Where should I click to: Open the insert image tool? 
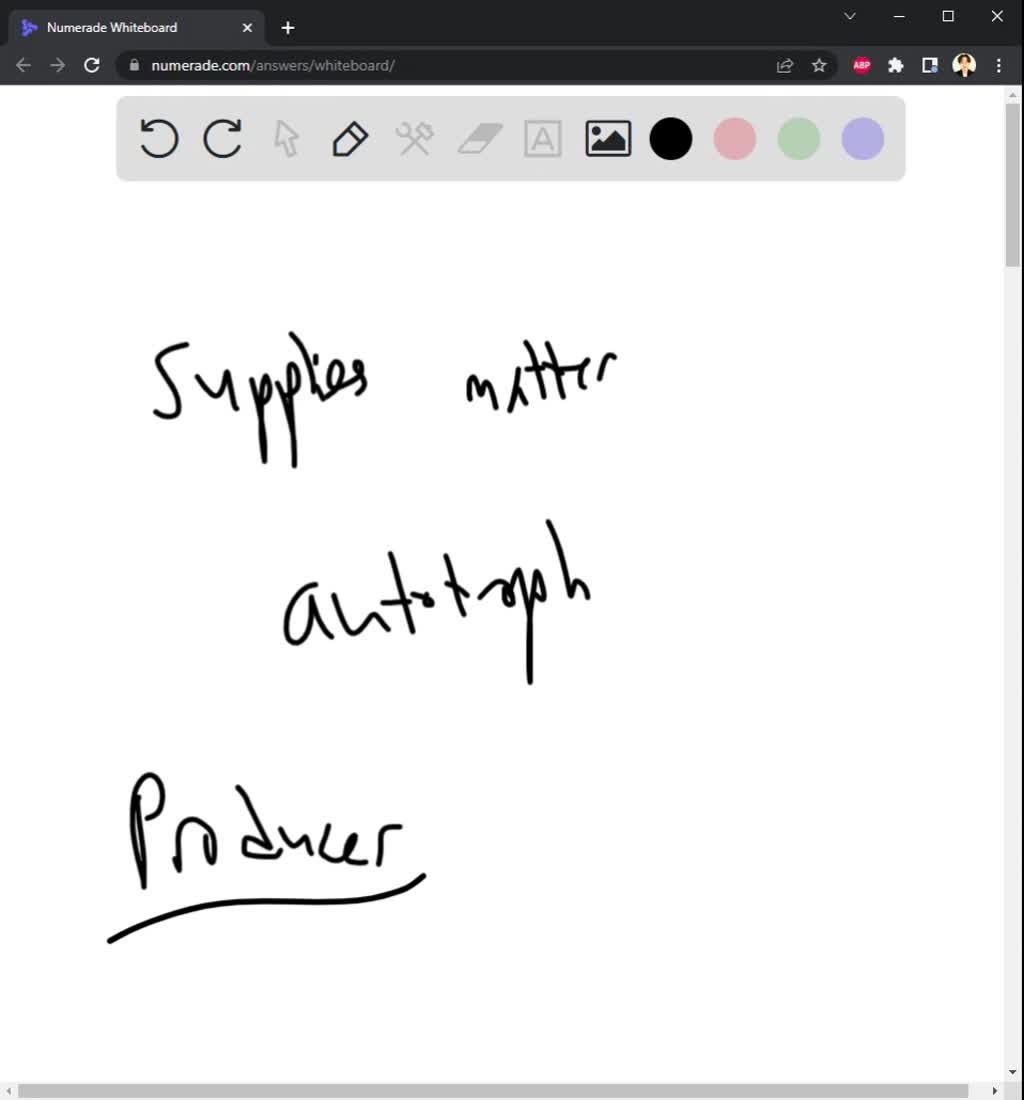(x=607, y=139)
